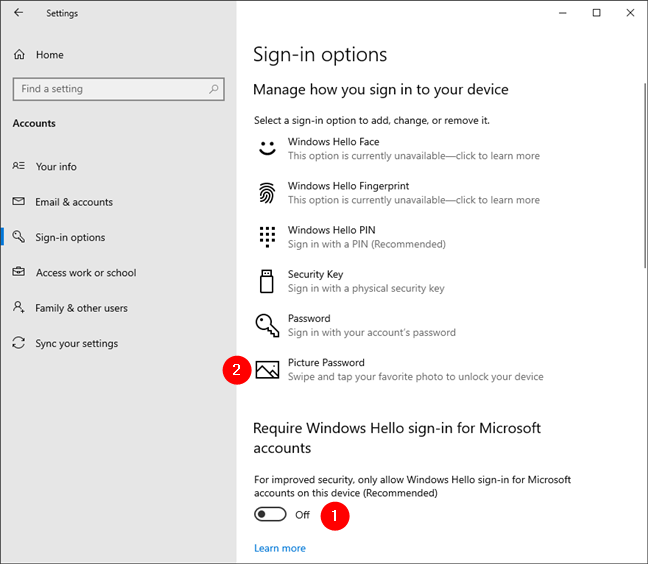Click the Access work or school briefcase icon
The height and width of the screenshot is (564, 648).
(19, 272)
